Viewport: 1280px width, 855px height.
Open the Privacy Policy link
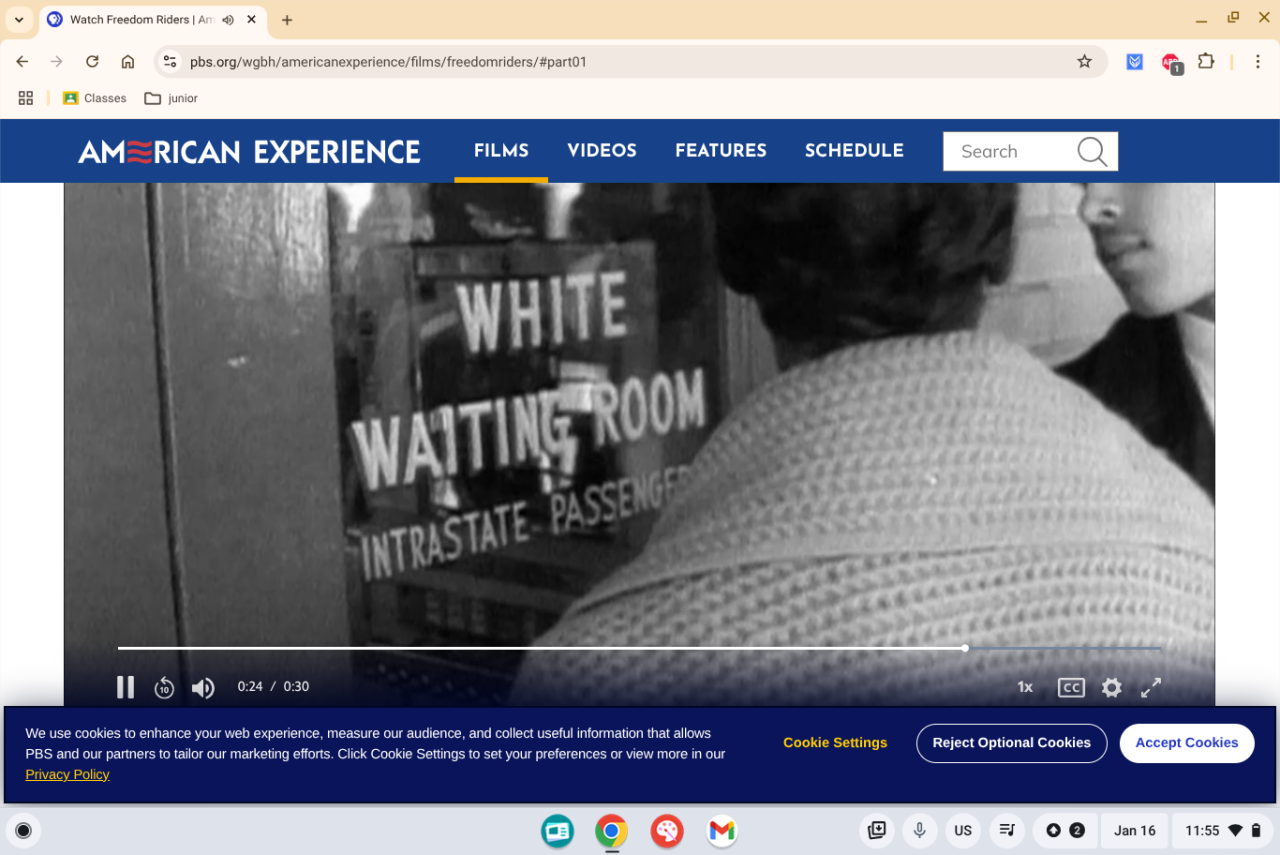67,775
